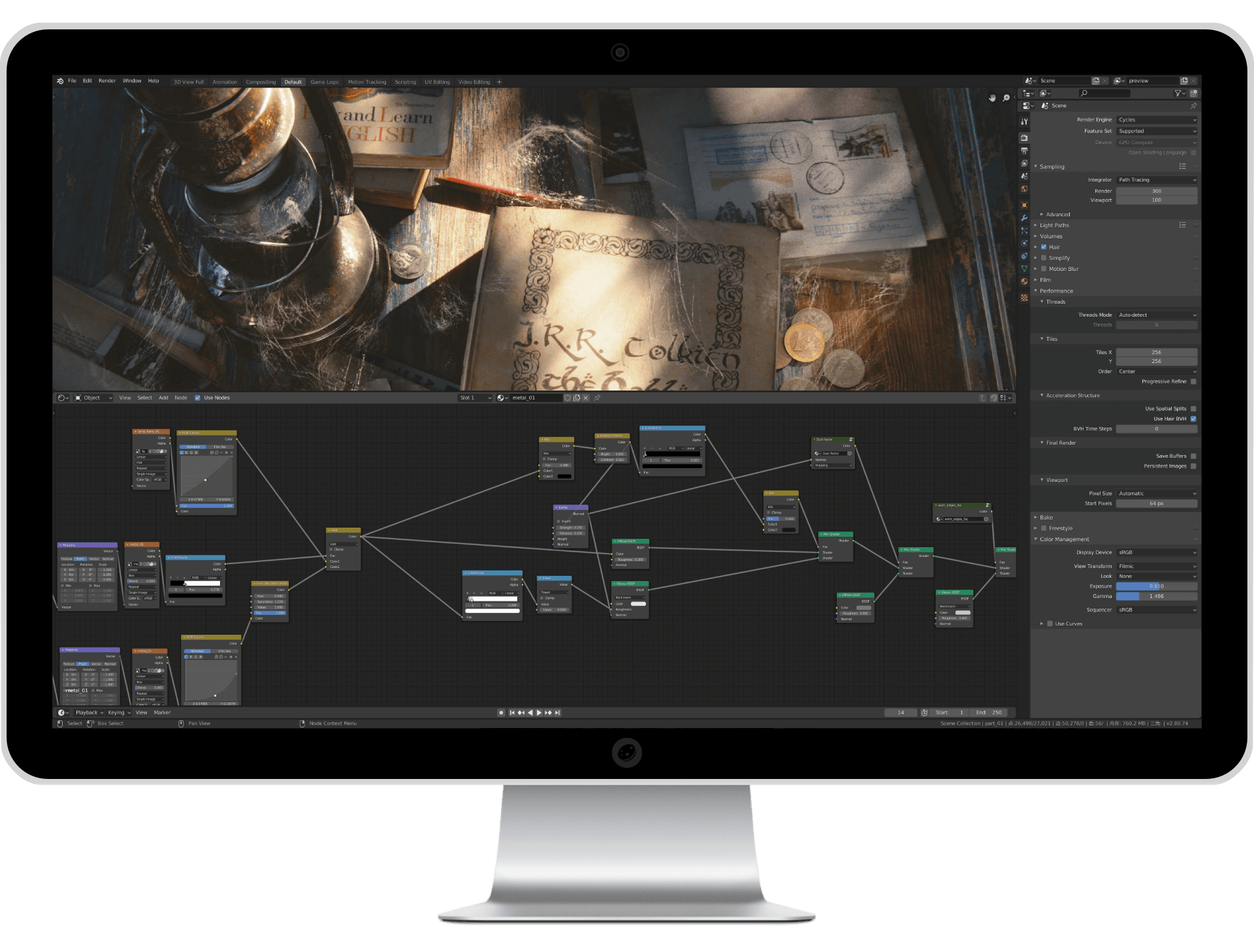Image resolution: width=1254 pixels, height=952 pixels.
Task: Click the pin icon in node editor header
Action: coord(597,398)
